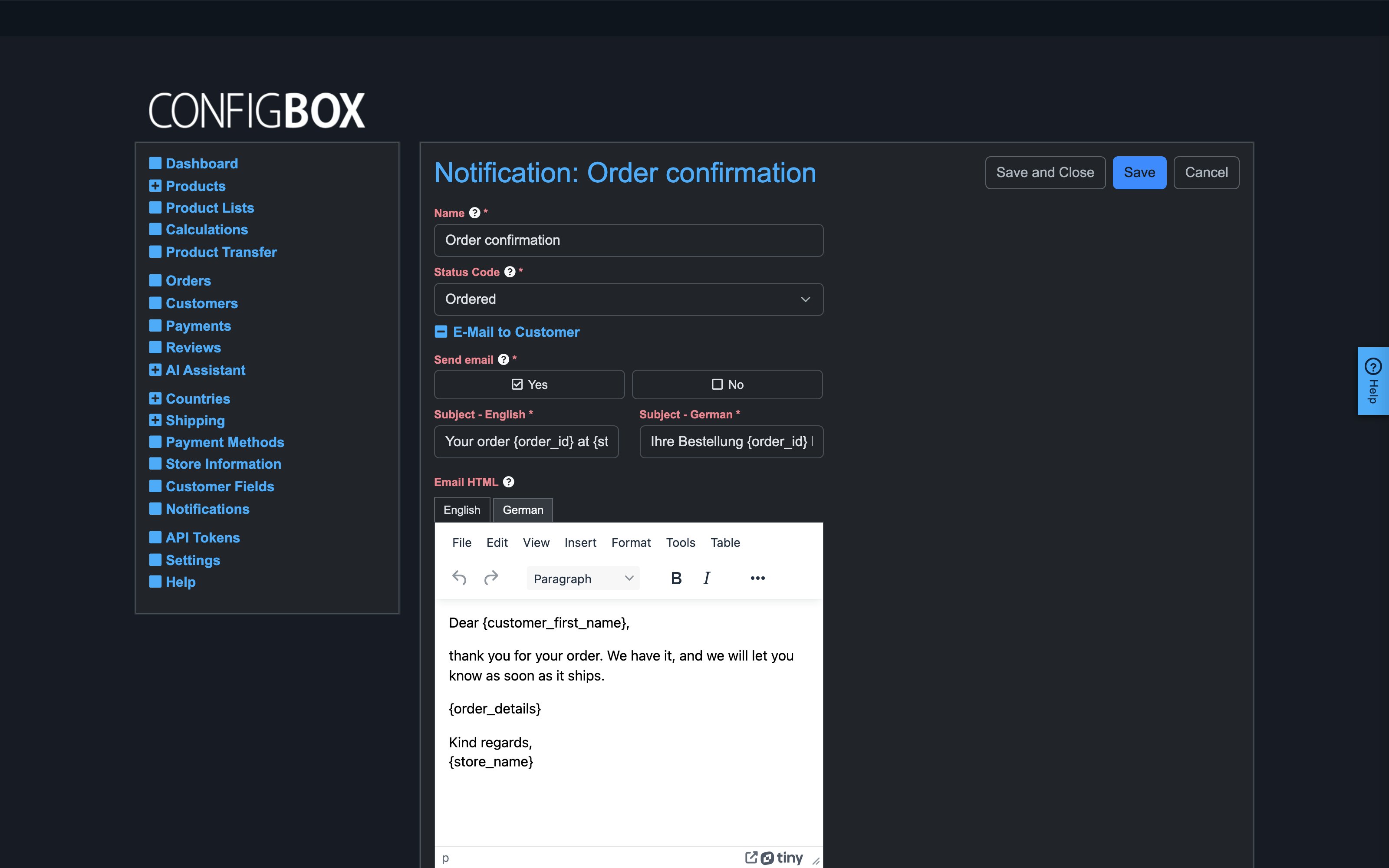
Task: Open the Status Code dropdown showing Ordered
Action: (629, 299)
